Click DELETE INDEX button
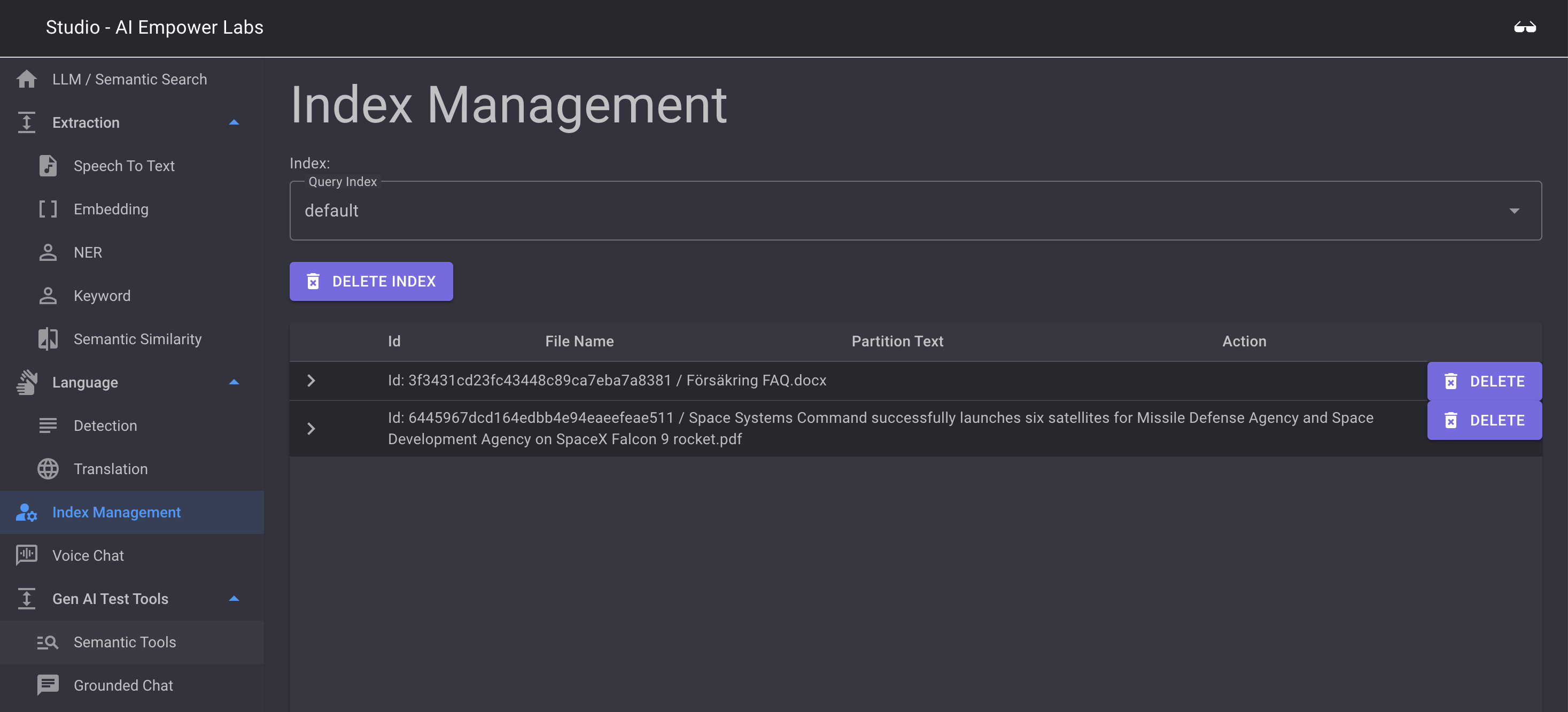 coord(371,281)
